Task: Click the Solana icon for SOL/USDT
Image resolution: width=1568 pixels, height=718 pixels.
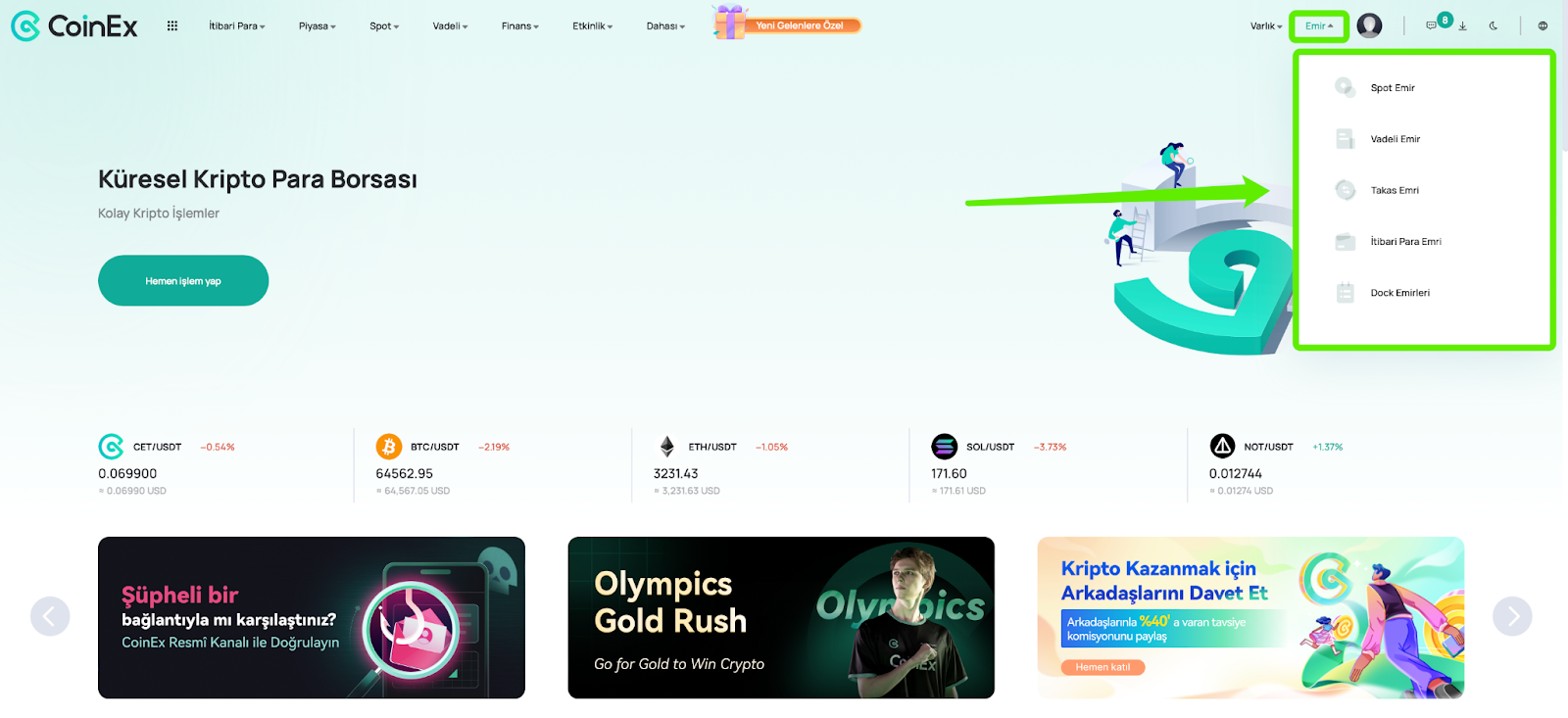Action: (945, 447)
